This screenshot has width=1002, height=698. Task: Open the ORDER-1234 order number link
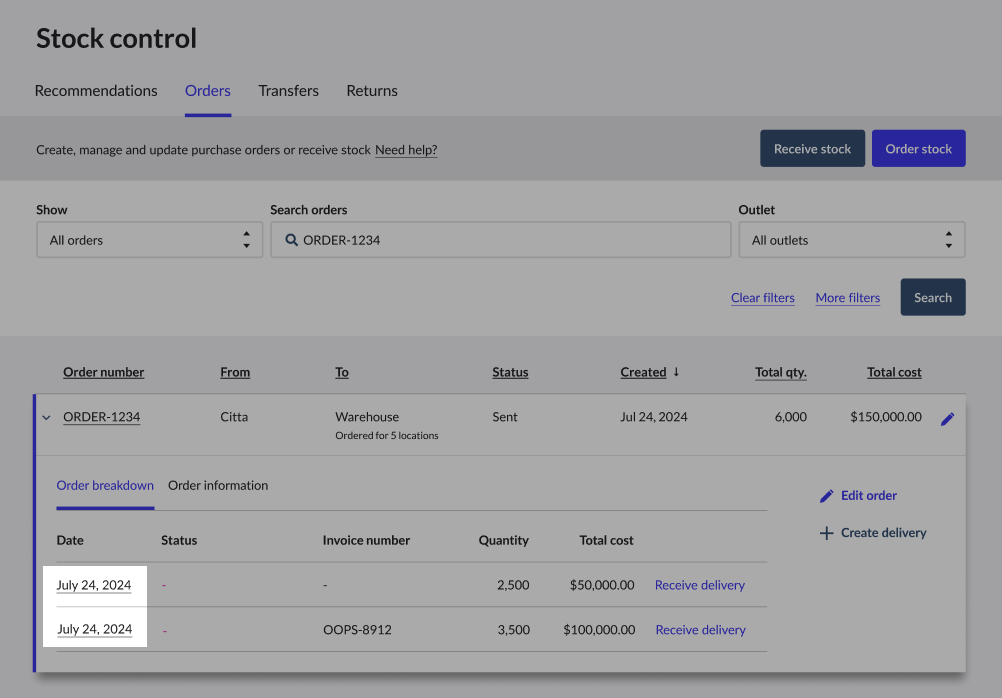(102, 417)
